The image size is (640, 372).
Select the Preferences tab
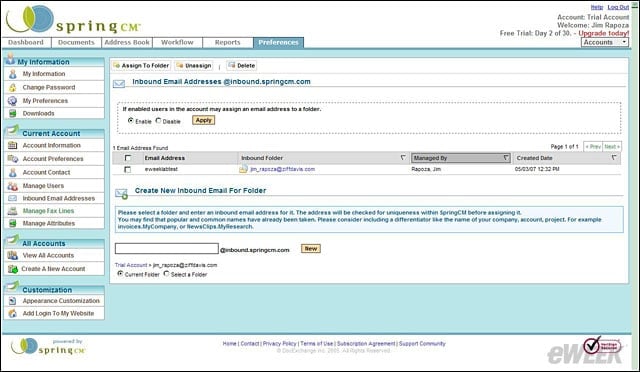pos(278,42)
